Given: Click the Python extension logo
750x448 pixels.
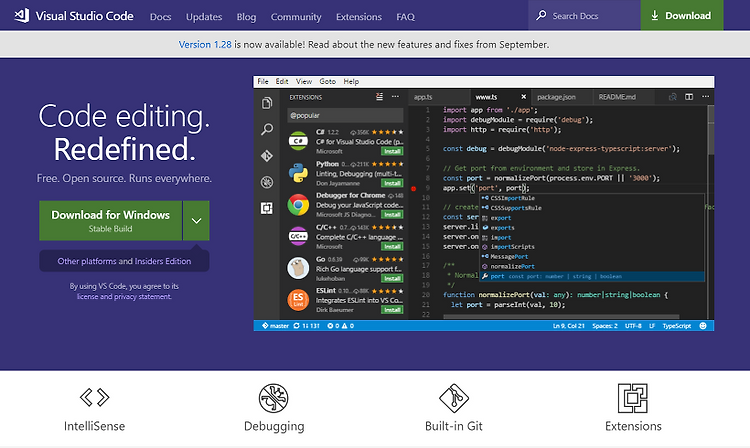Looking at the screenshot, I should coord(298,173).
